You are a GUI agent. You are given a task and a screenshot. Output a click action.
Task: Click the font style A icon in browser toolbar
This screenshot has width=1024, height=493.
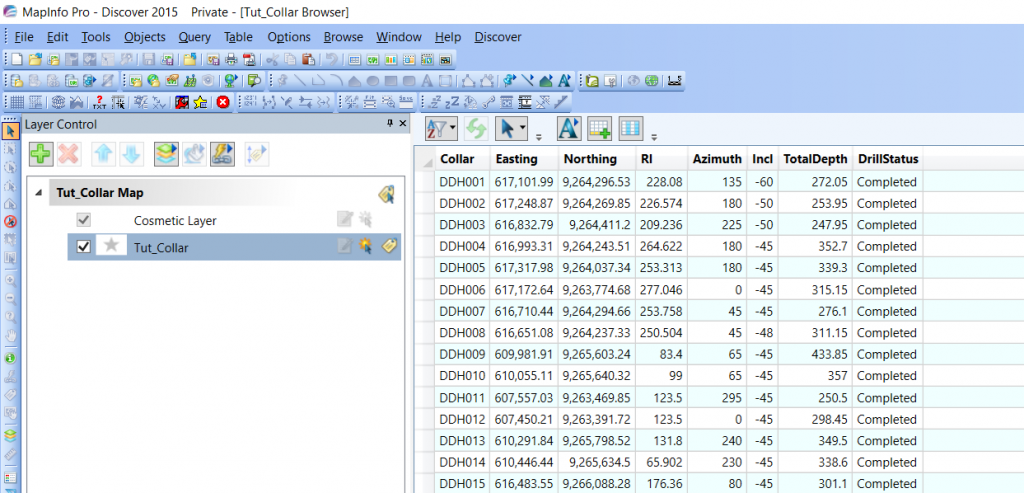[568, 128]
